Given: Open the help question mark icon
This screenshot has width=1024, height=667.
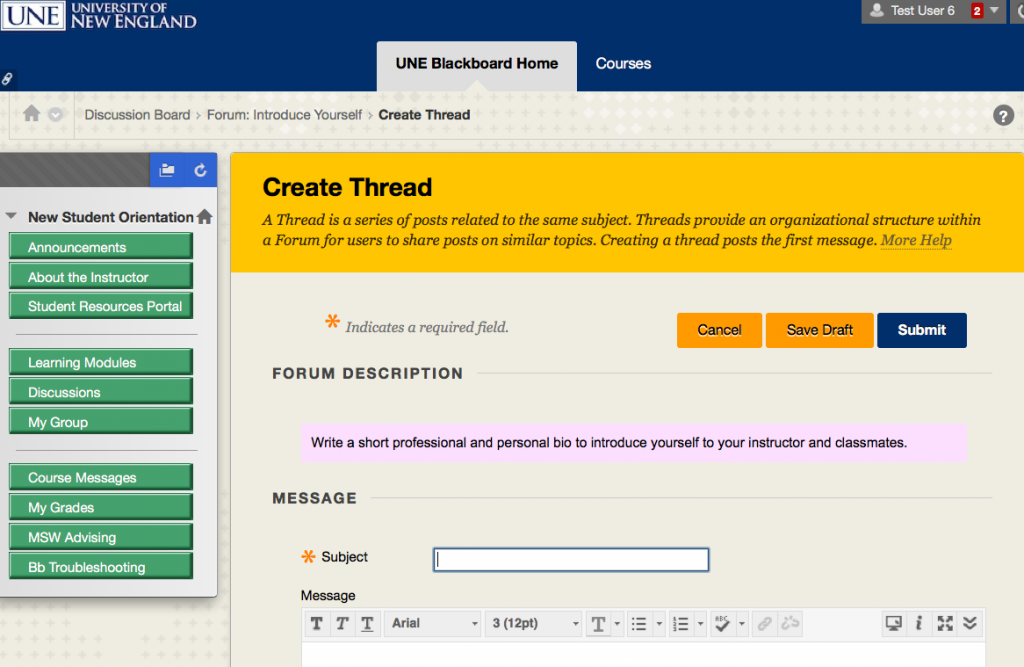Looking at the screenshot, I should (1003, 116).
